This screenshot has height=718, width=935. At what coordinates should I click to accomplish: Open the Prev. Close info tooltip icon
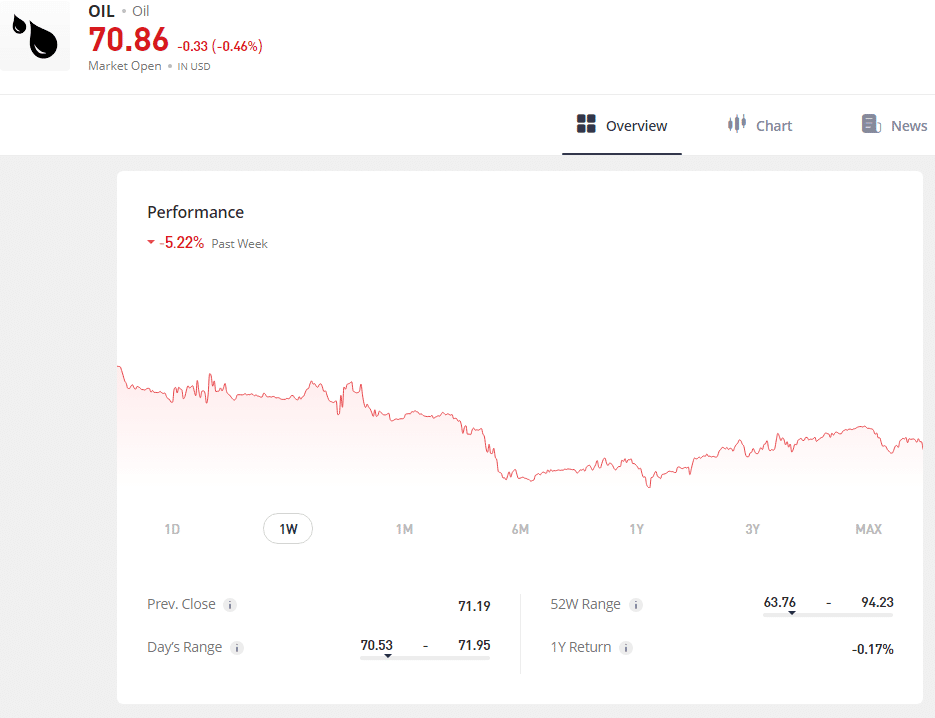point(231,605)
